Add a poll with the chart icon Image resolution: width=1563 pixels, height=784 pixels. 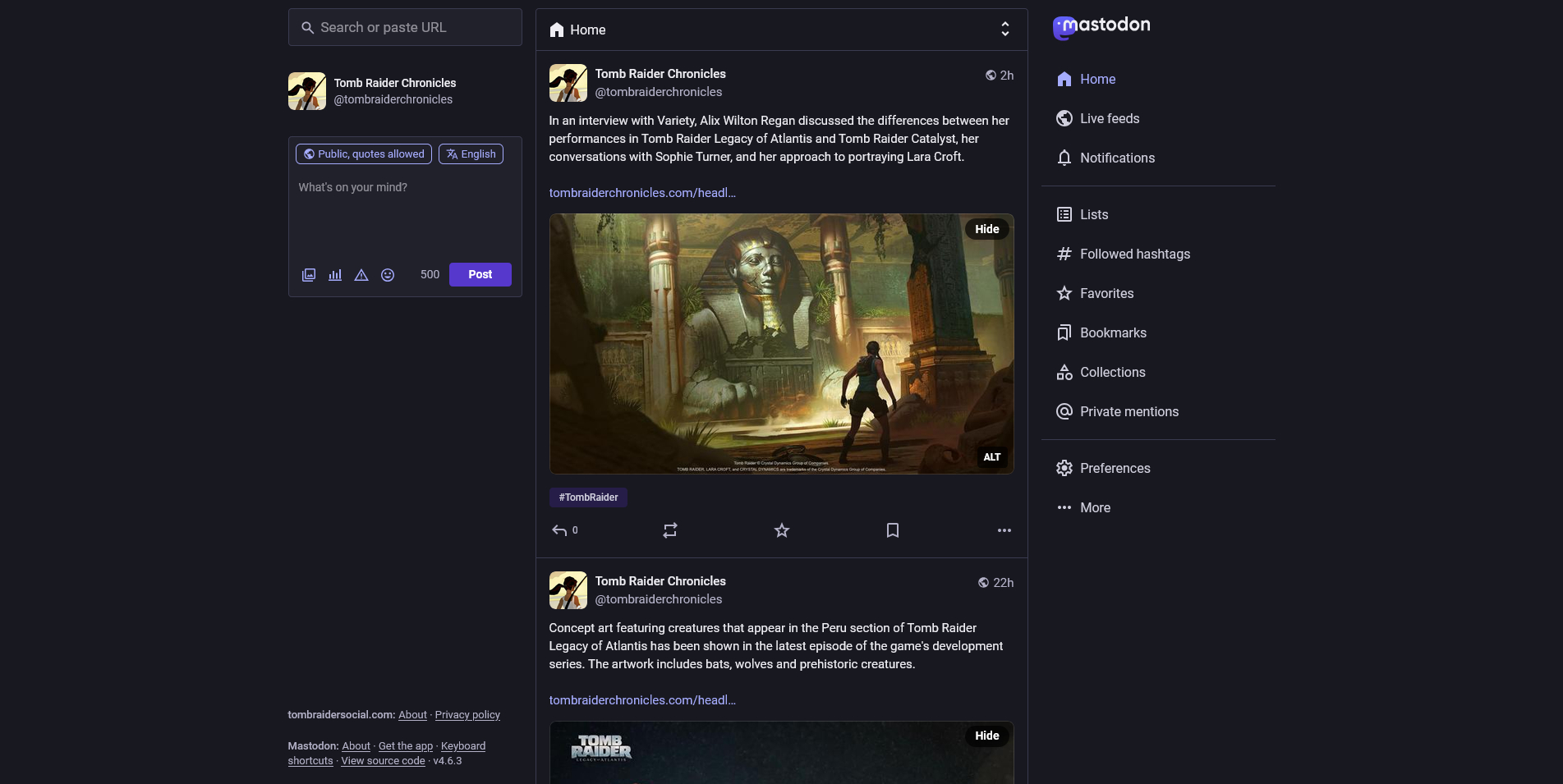pos(335,275)
